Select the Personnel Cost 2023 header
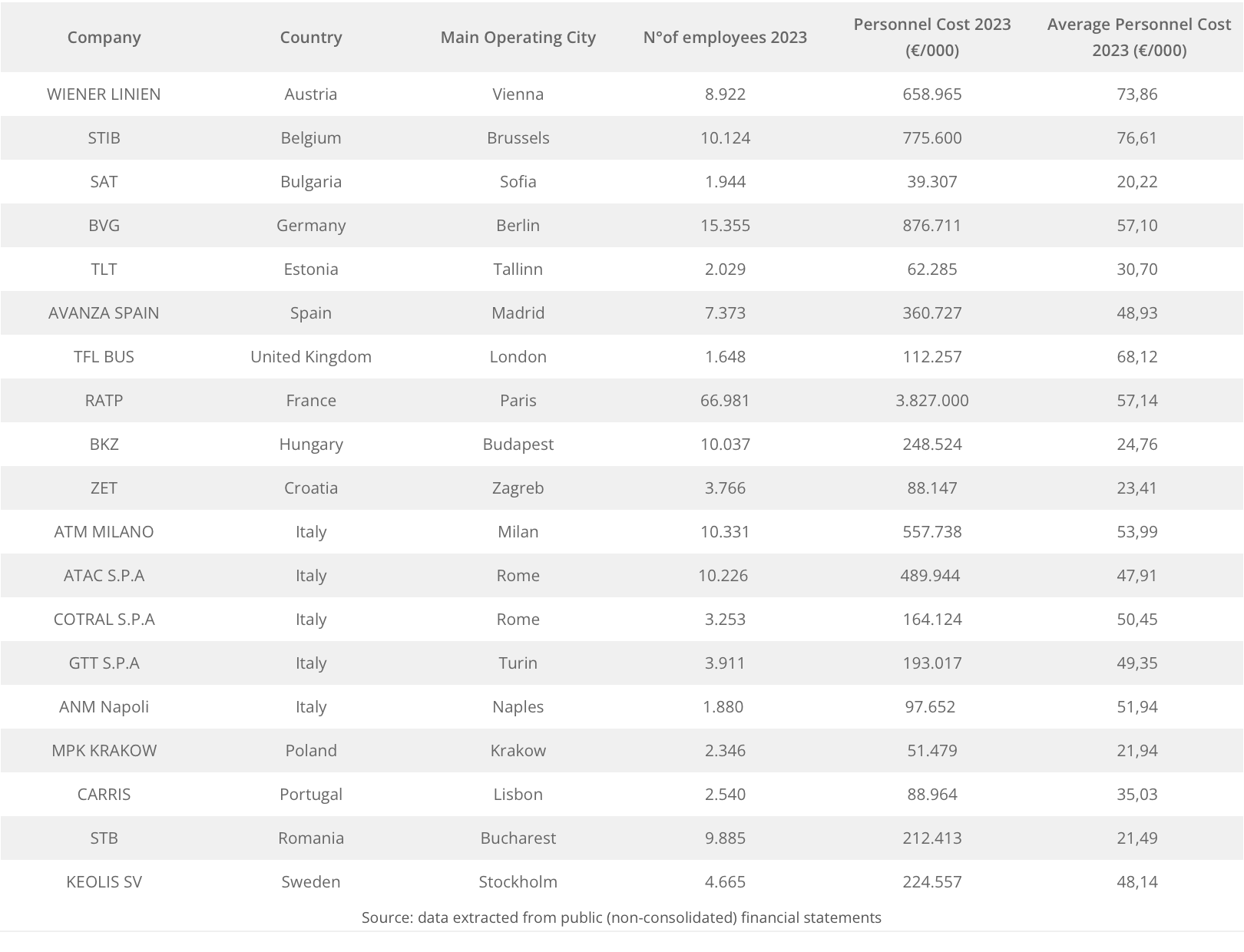 point(932,37)
